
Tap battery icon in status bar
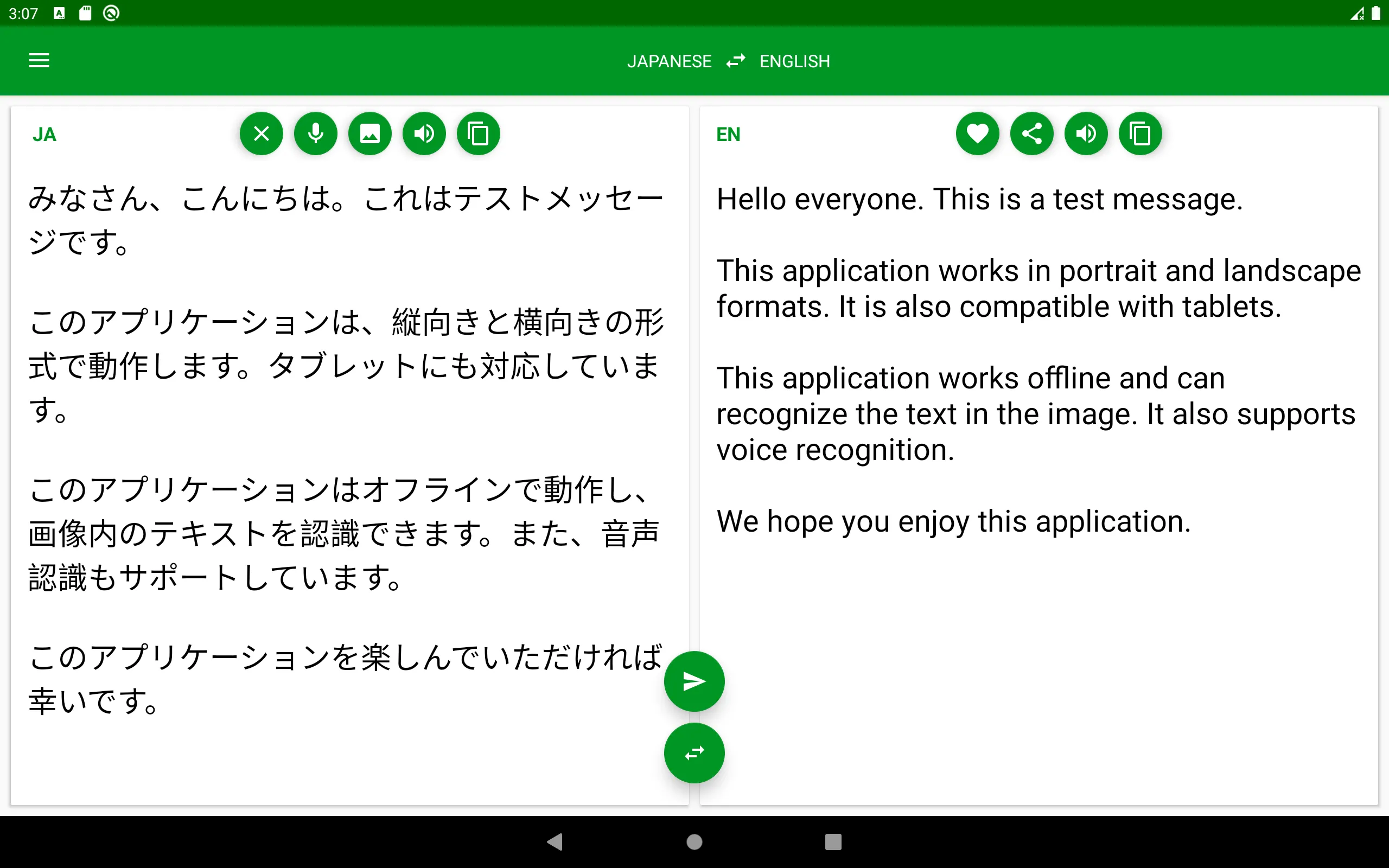click(x=1376, y=13)
